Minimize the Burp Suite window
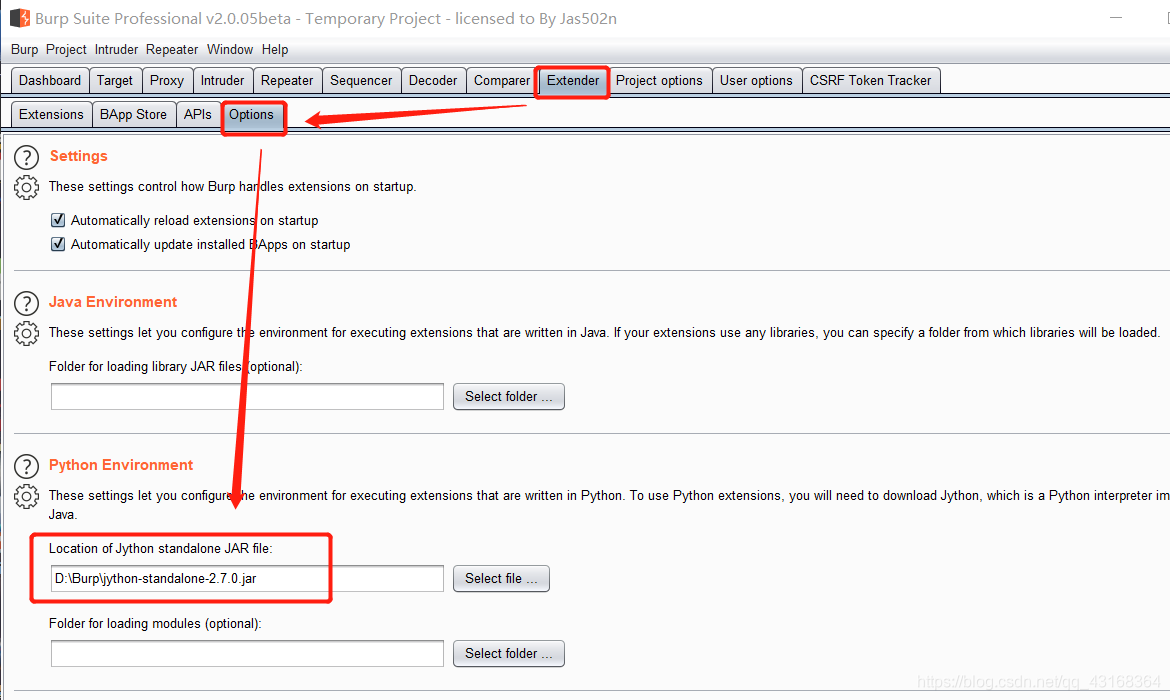Image resolution: width=1170 pixels, height=700 pixels. click(1116, 17)
